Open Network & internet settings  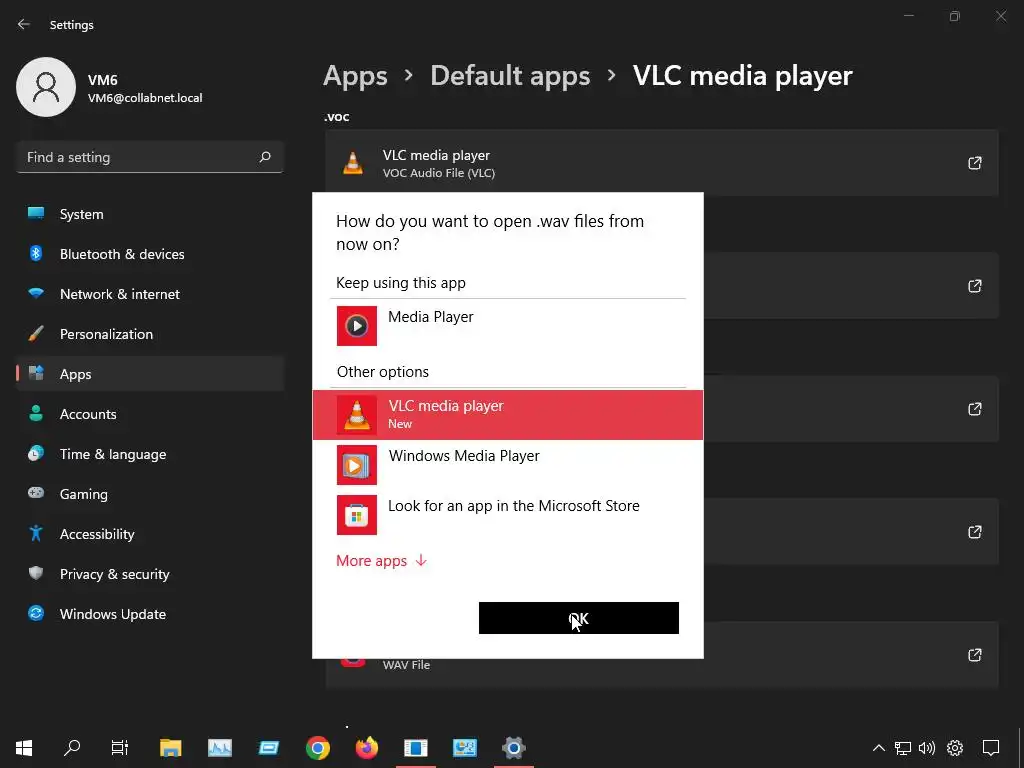click(x=150, y=294)
